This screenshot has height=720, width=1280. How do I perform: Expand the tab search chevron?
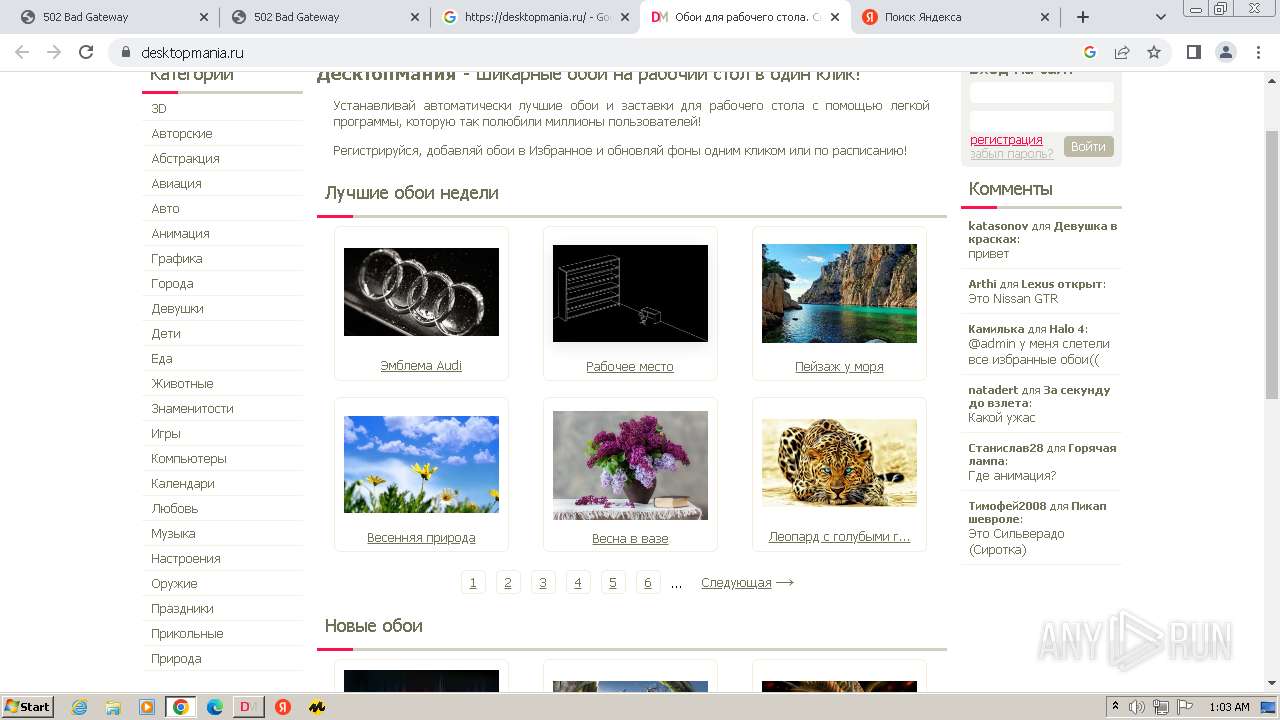(1161, 17)
